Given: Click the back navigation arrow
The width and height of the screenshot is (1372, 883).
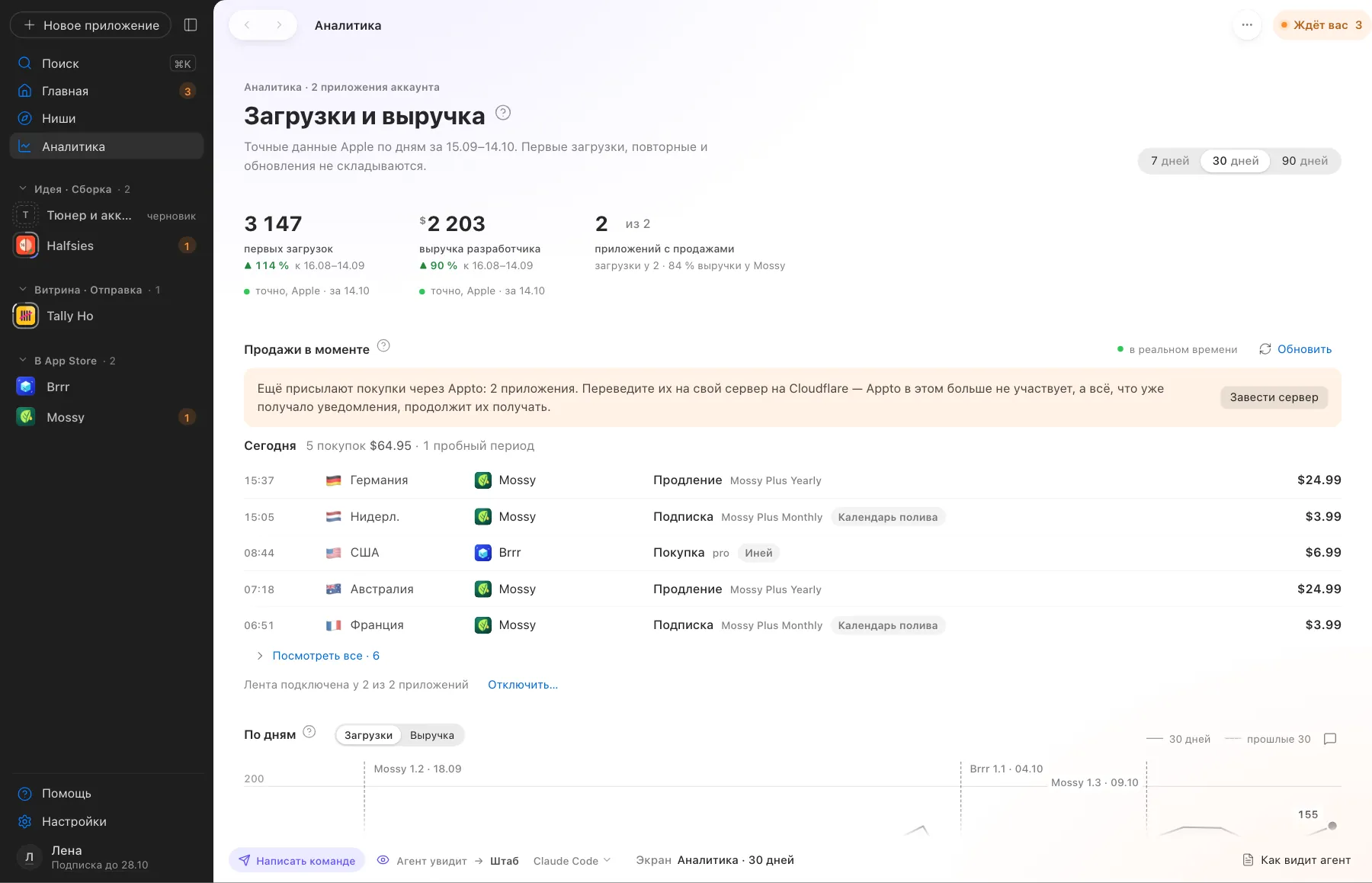Looking at the screenshot, I should [247, 25].
